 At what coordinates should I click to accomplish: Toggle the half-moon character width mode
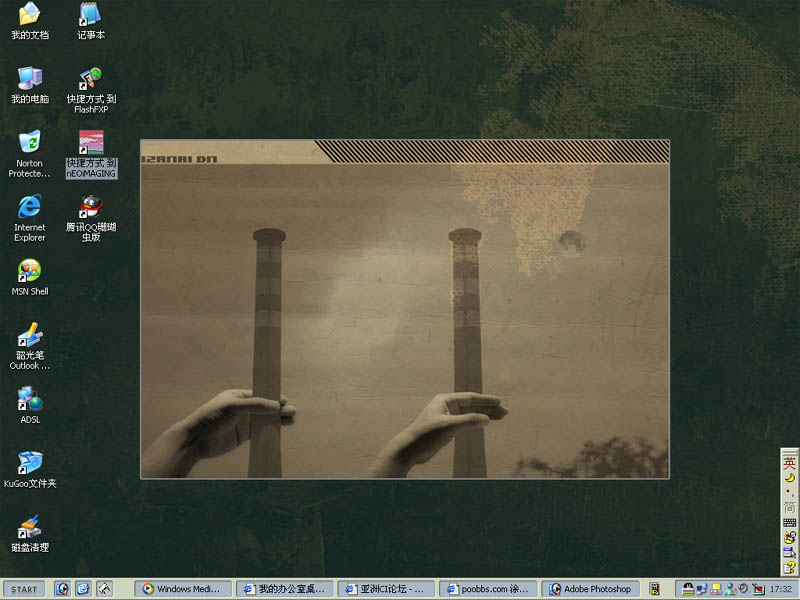pyautogui.click(x=789, y=477)
